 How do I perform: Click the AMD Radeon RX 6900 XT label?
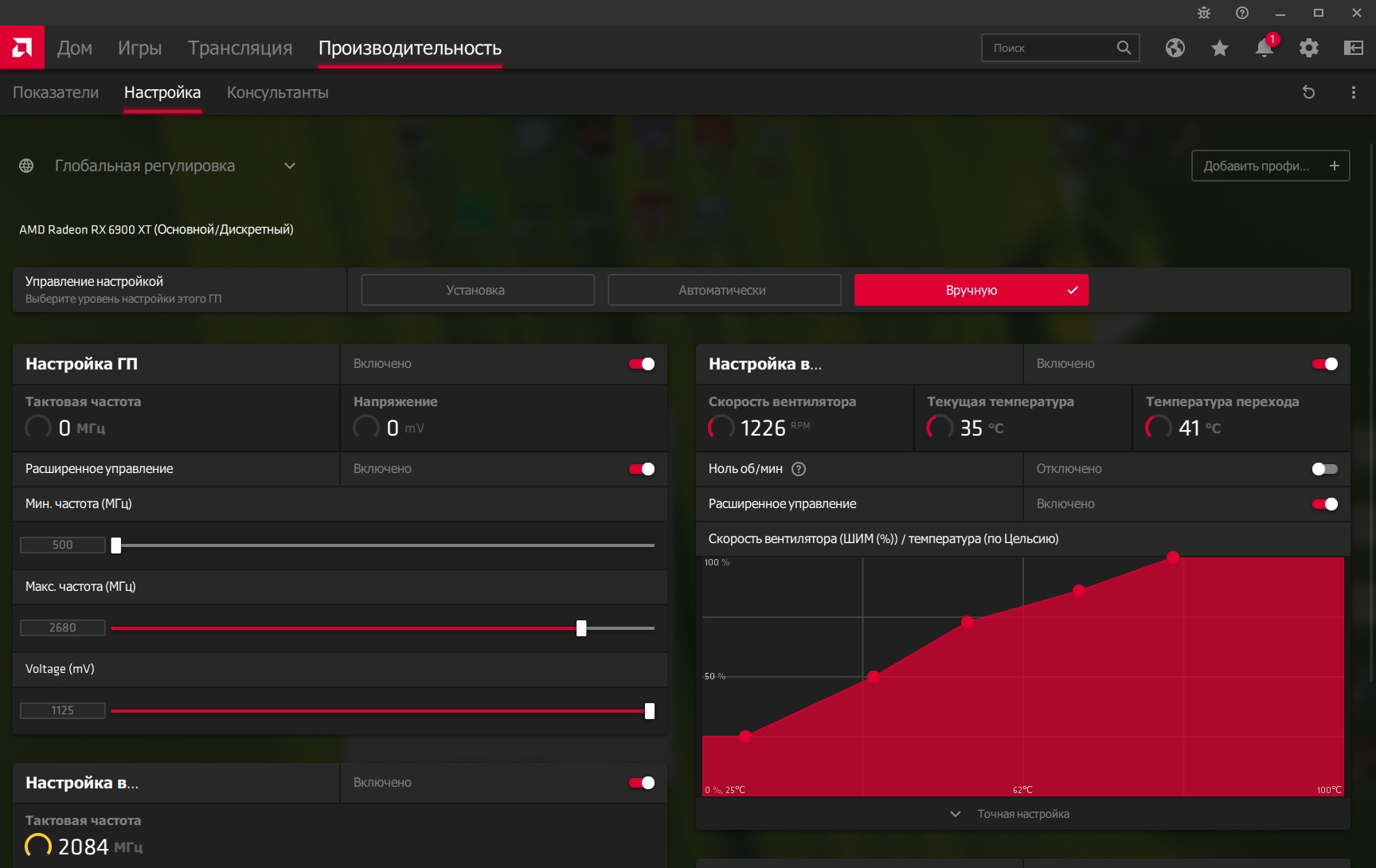coord(156,229)
